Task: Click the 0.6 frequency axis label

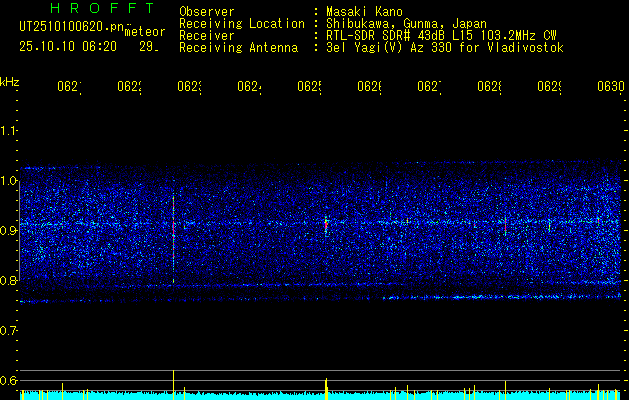Action: [8, 380]
